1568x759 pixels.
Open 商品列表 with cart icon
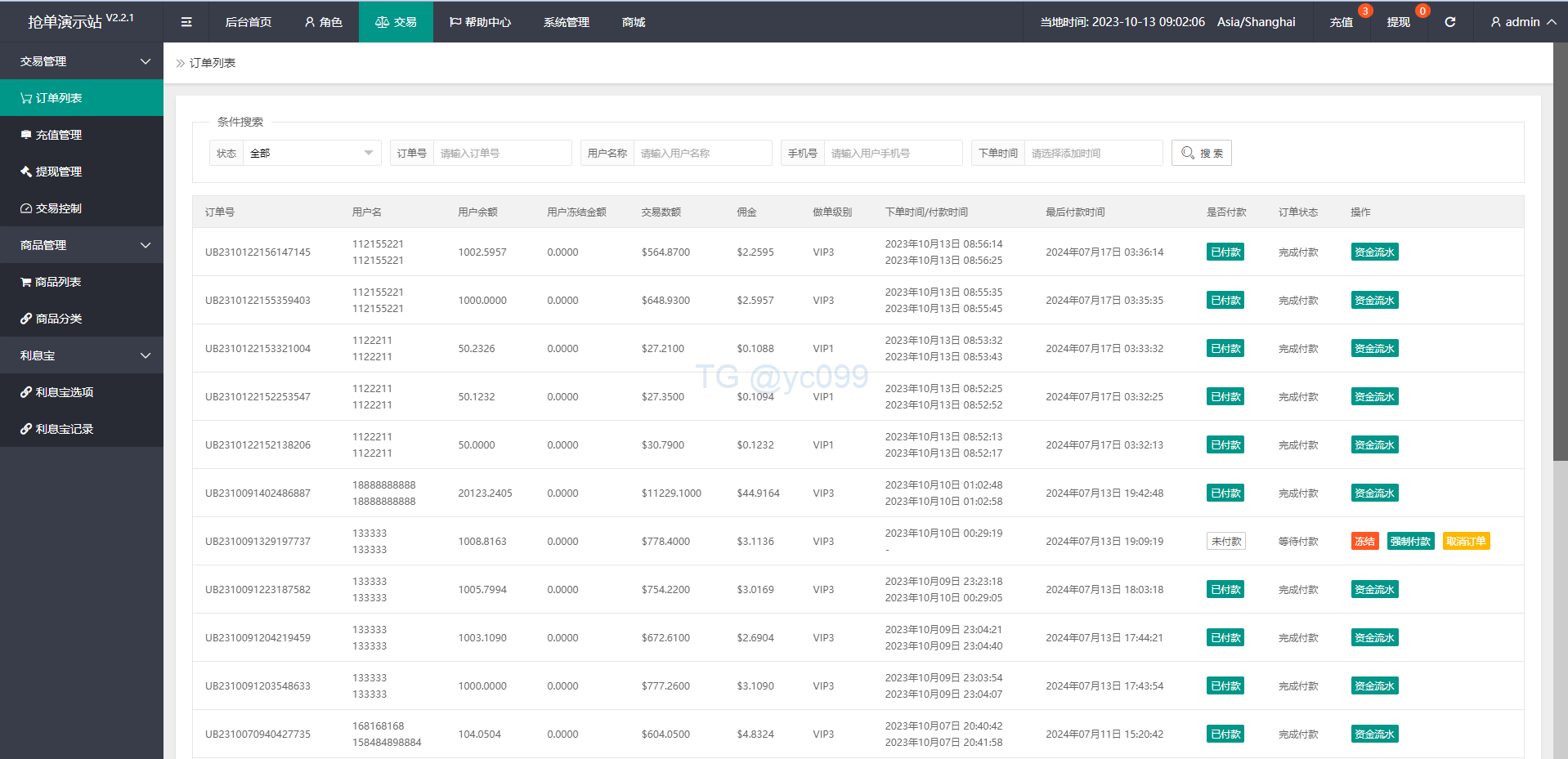(57, 282)
